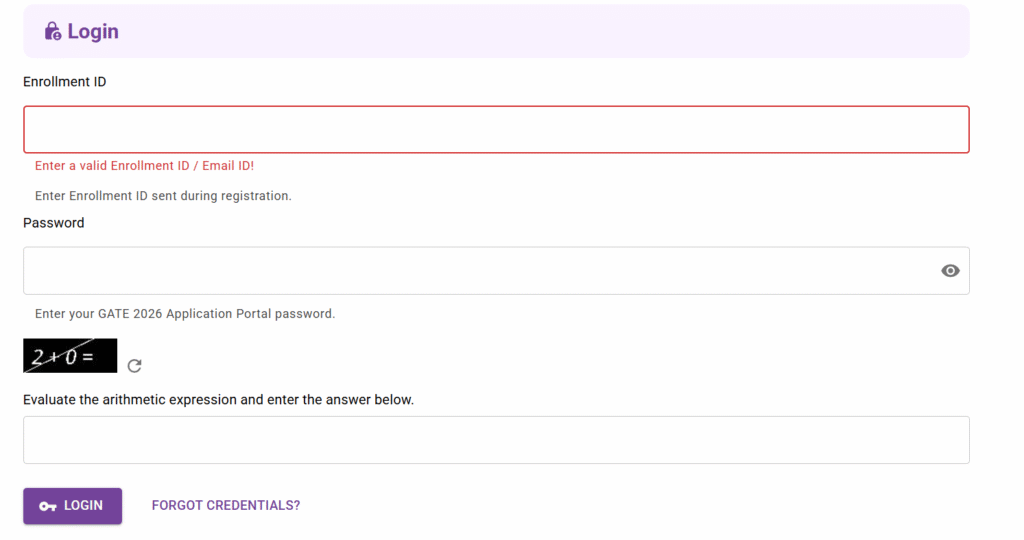The image size is (1024, 540).
Task: Click the key icon on the Login button
Action: (x=48, y=506)
